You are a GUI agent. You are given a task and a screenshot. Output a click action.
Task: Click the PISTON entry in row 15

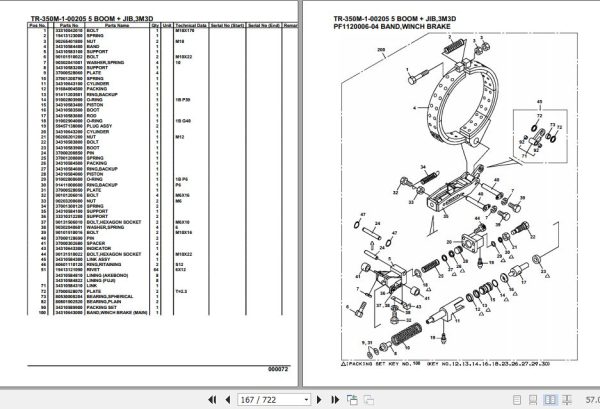point(95,105)
